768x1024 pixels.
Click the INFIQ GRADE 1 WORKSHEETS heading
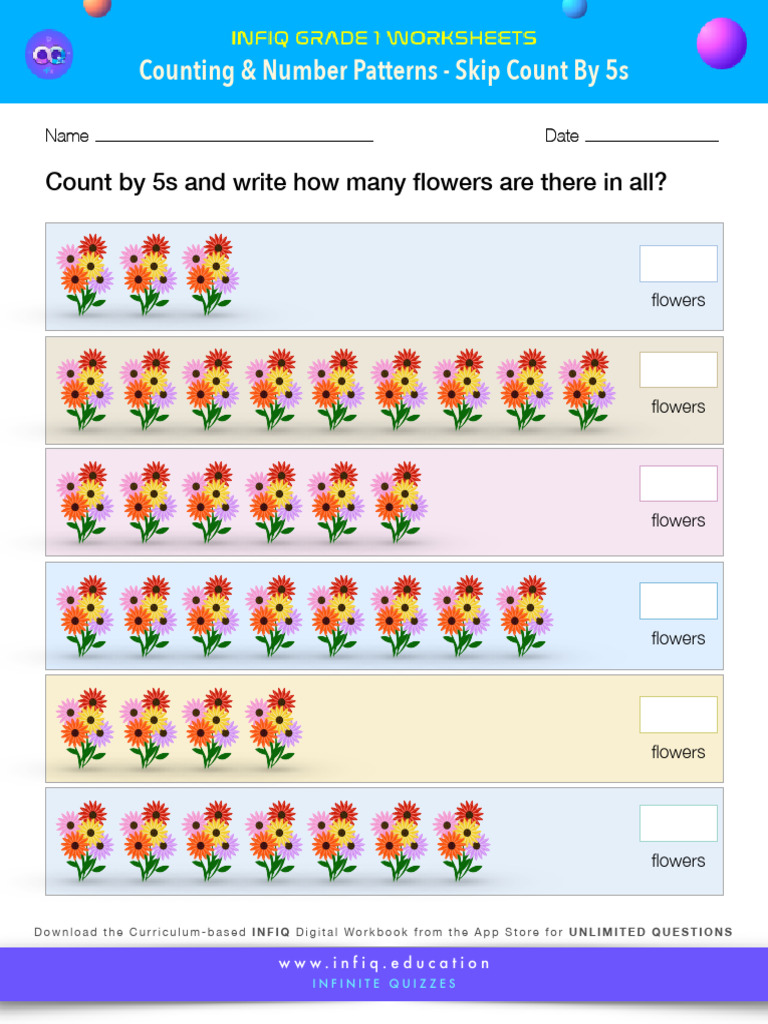point(384,39)
